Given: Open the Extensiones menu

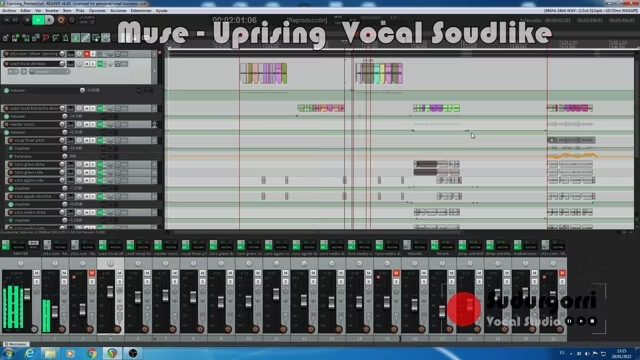Looking at the screenshot, I should (141, 11).
